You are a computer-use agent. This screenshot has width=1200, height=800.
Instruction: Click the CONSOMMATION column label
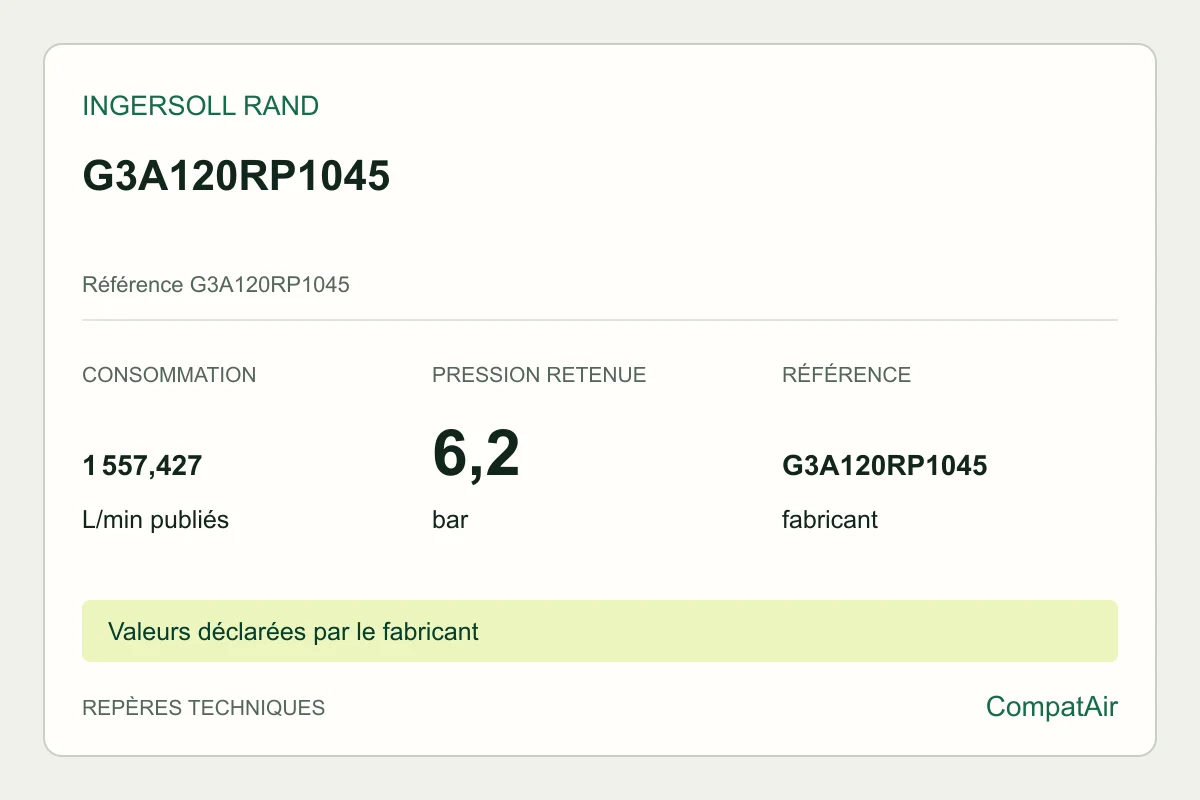(169, 375)
